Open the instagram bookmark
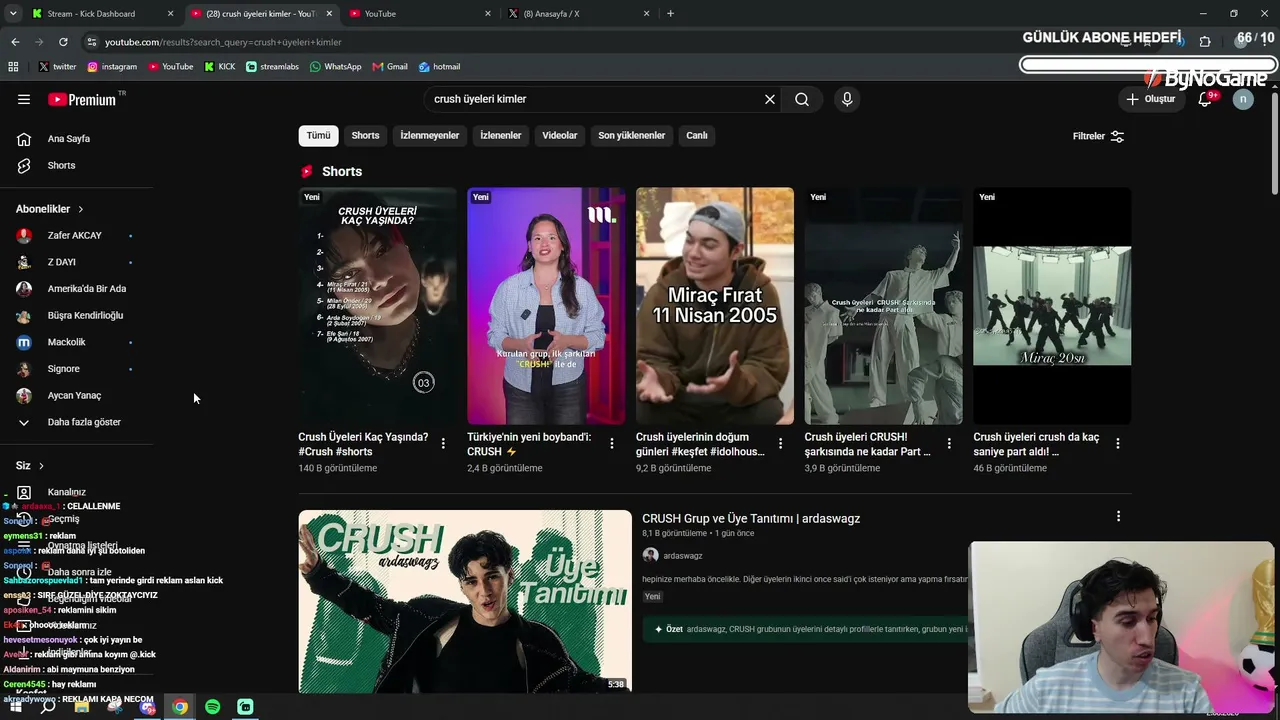This screenshot has width=1280, height=720. point(112,67)
